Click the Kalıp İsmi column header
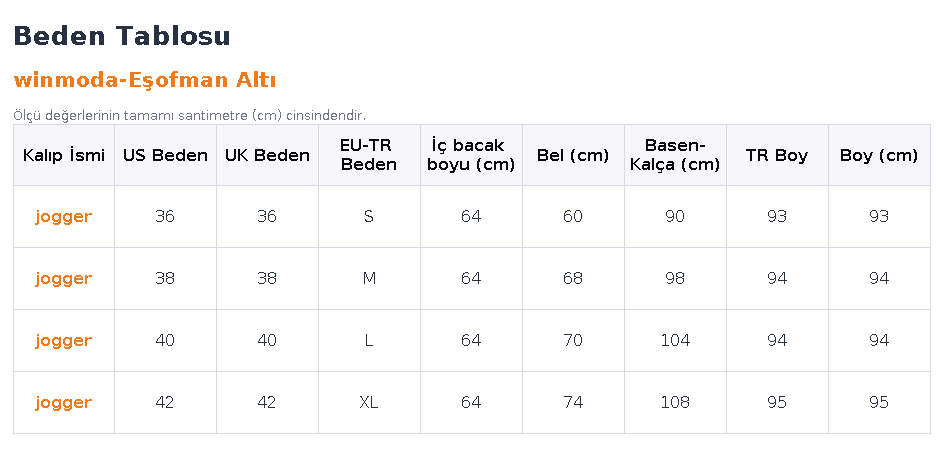The width and height of the screenshot is (941, 456). pos(64,155)
